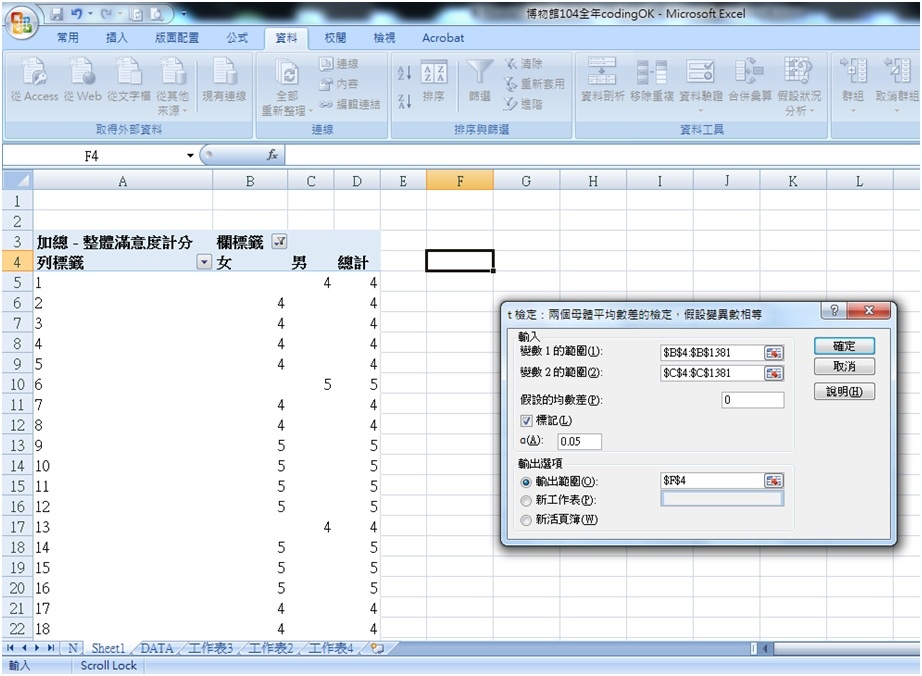Click the select-all corner of worksheet

18,180
